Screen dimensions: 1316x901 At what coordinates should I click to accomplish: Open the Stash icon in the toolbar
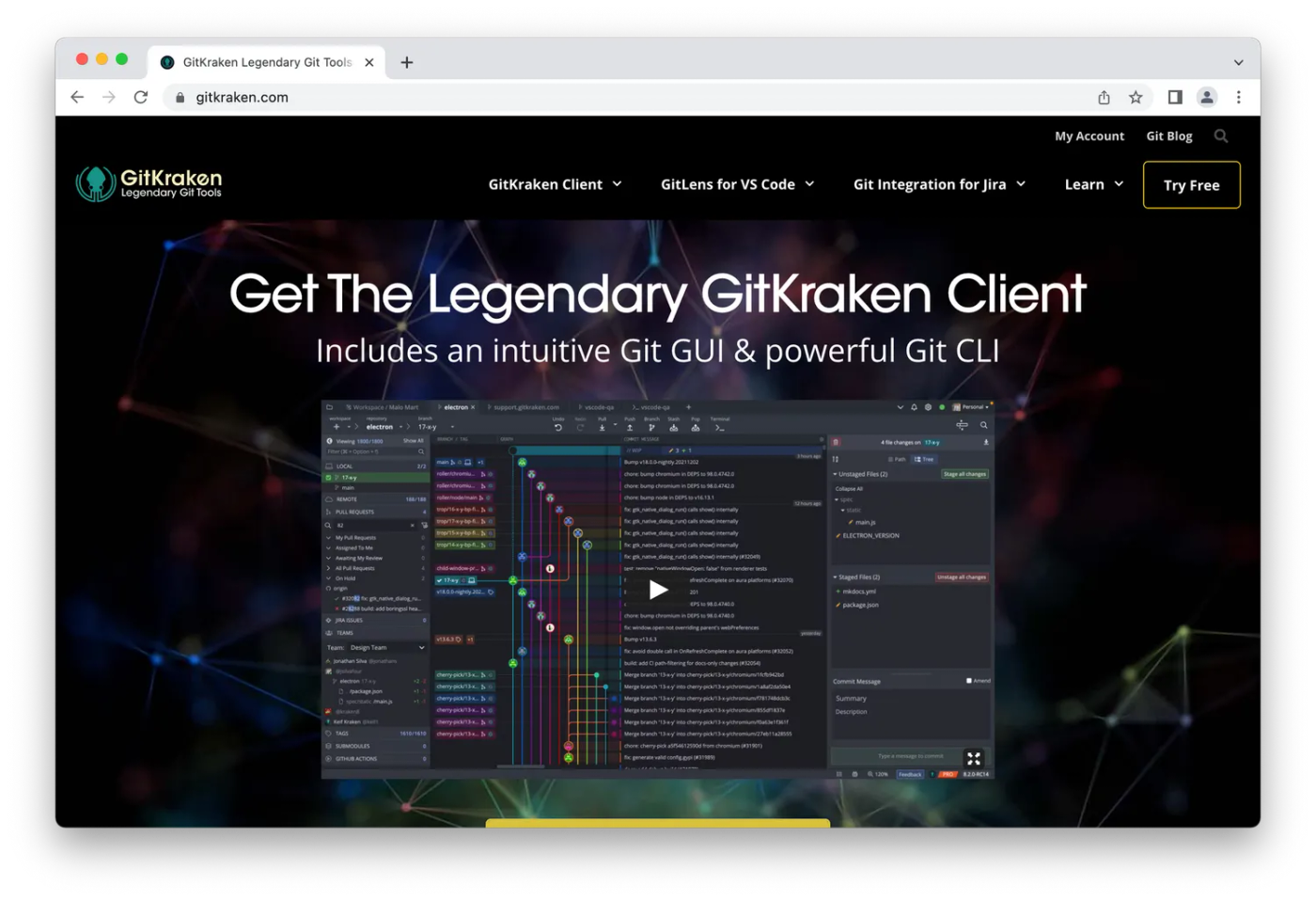click(674, 428)
